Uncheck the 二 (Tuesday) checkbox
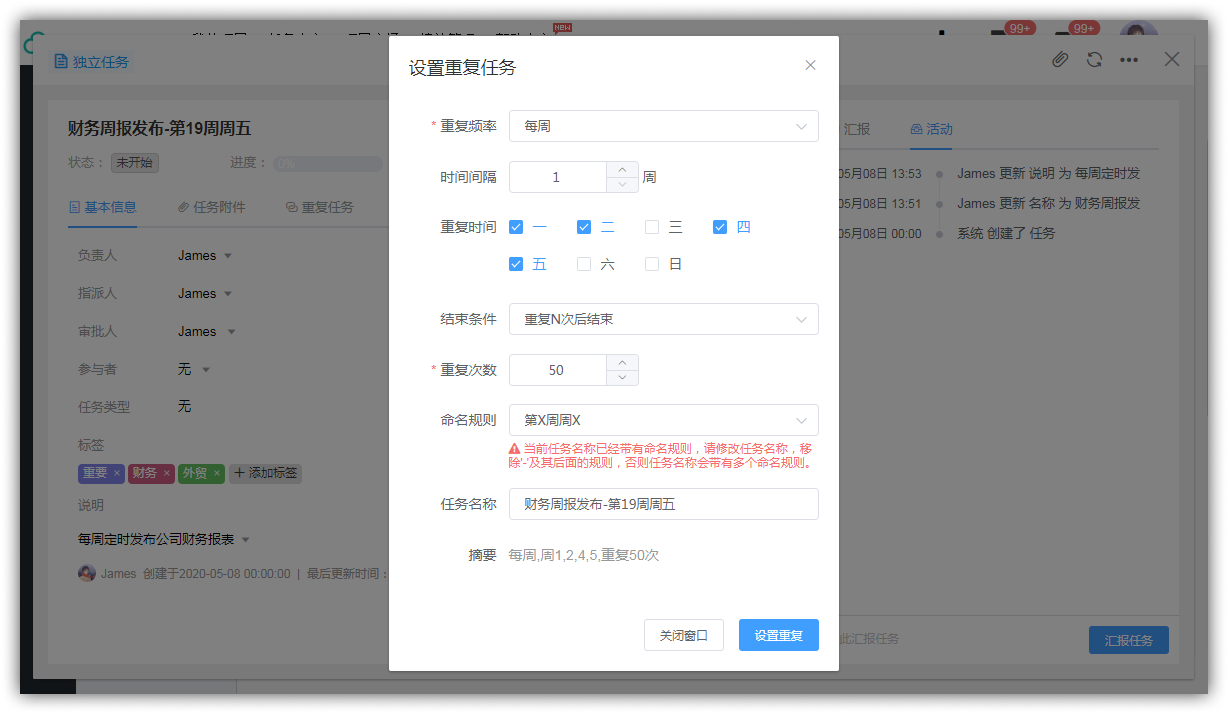Image resolution: width=1228 pixels, height=714 pixels. tap(584, 227)
